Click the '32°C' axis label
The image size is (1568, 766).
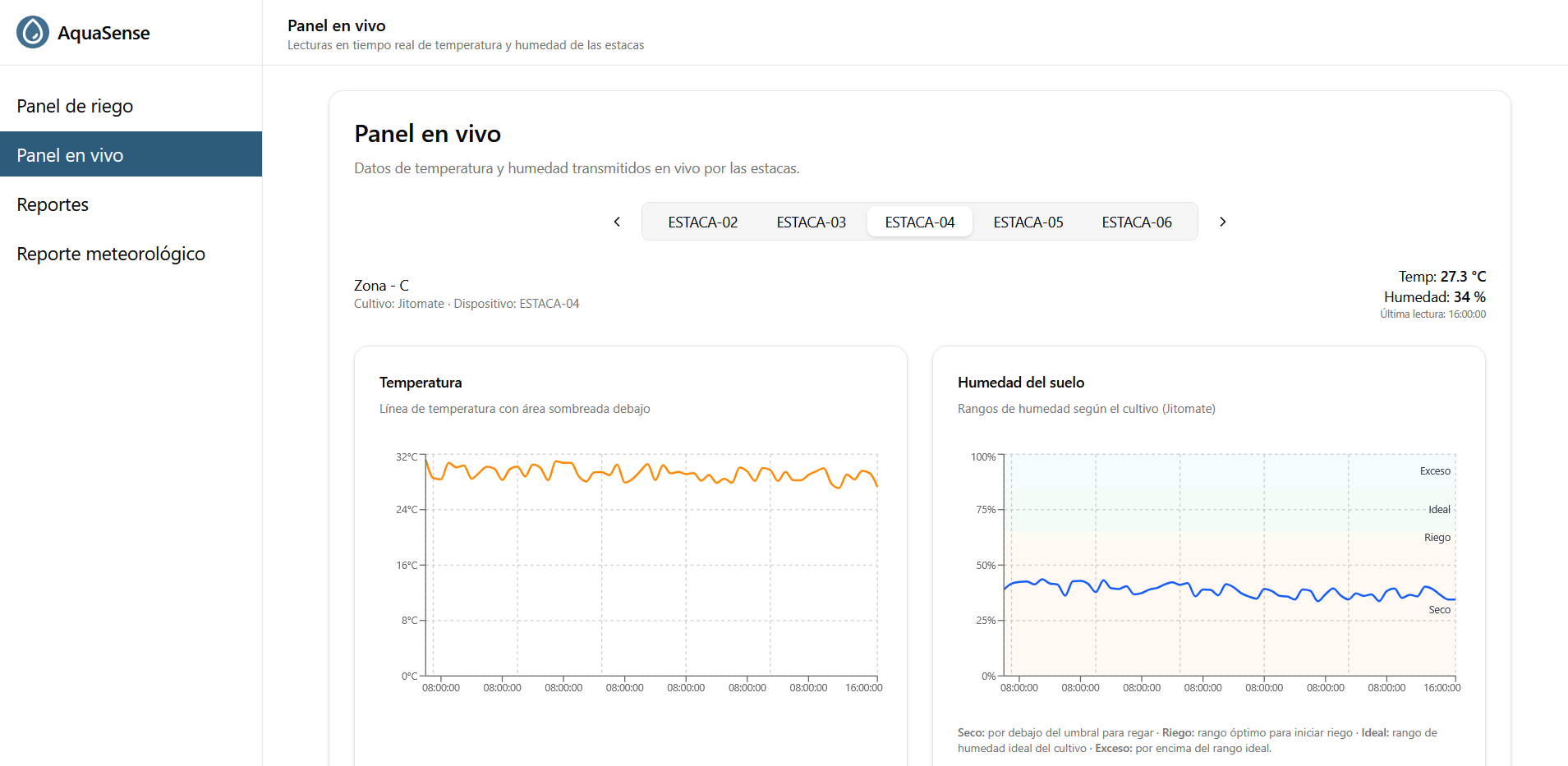point(407,457)
